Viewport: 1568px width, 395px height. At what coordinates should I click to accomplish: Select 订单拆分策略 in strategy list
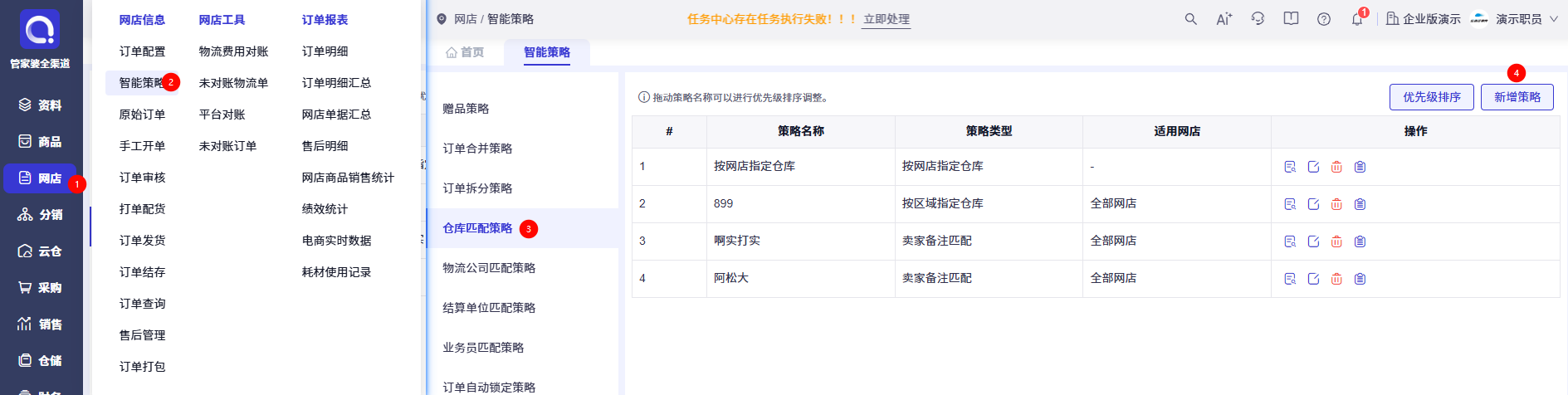(x=523, y=188)
